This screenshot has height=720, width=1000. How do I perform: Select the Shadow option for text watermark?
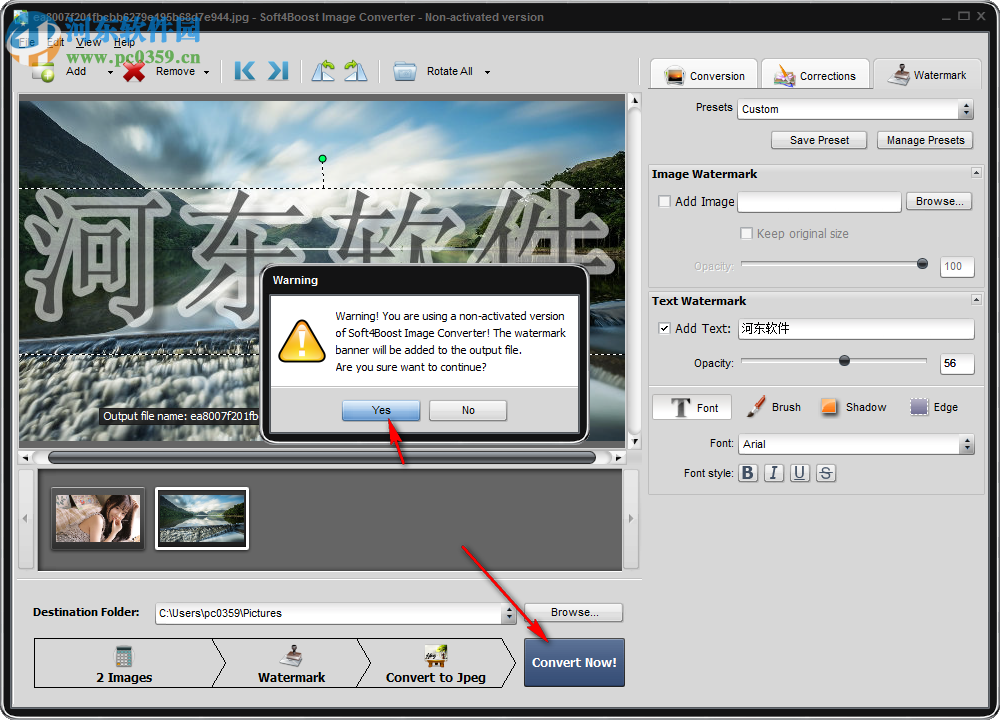coord(853,407)
